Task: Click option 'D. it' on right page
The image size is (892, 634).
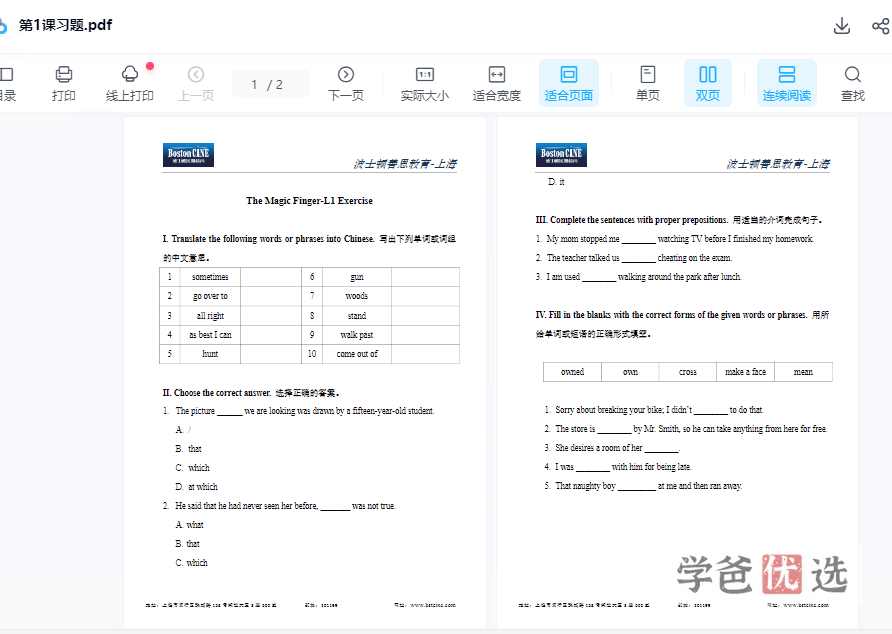Action: tap(556, 182)
